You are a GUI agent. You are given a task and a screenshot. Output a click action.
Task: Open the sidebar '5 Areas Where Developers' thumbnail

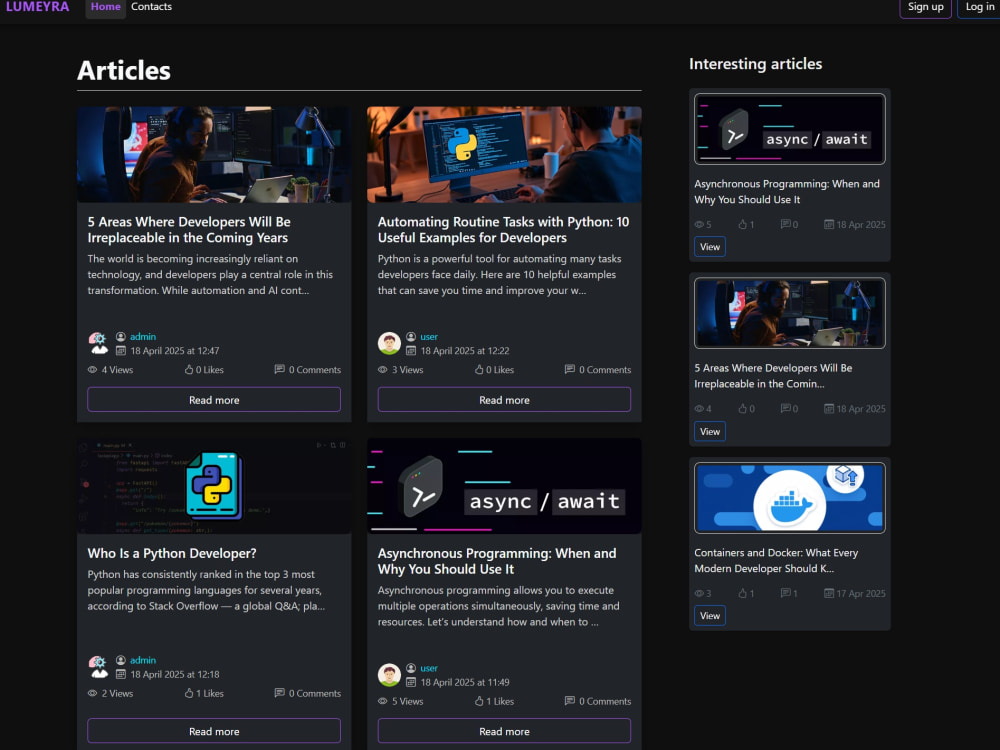[790, 313]
